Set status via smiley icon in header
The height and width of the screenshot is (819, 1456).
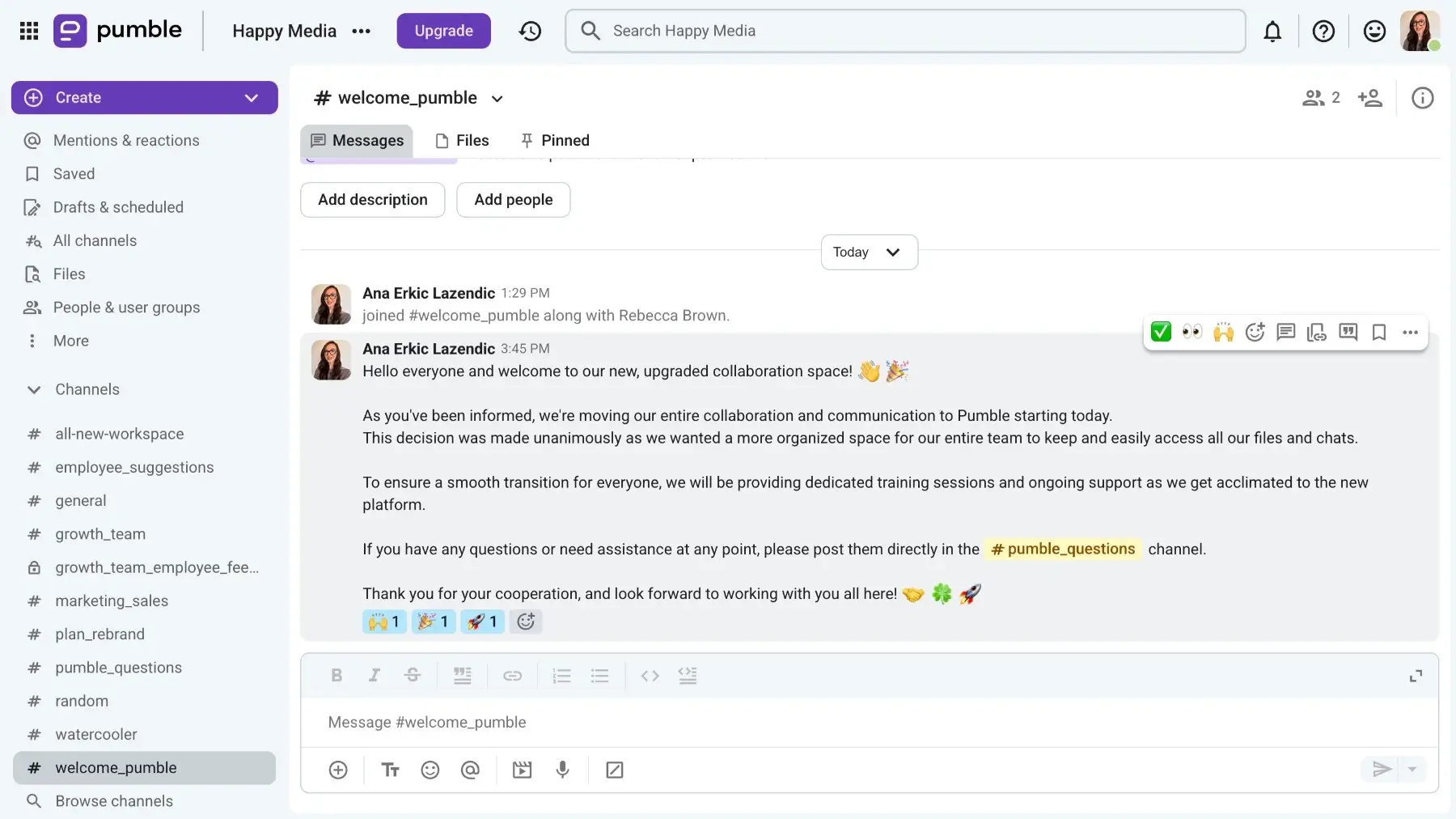tap(1374, 31)
